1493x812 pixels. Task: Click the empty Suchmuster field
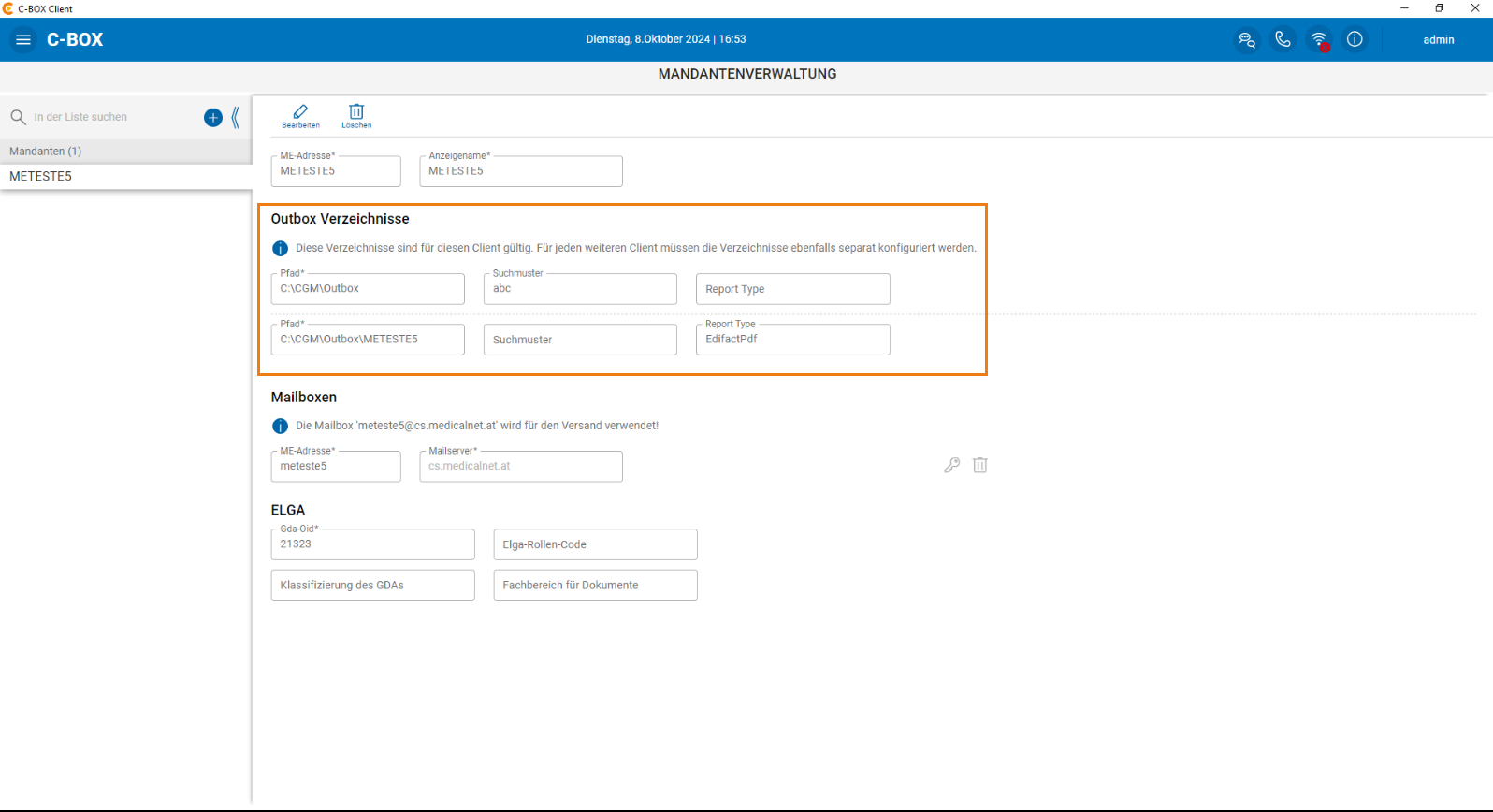point(580,340)
